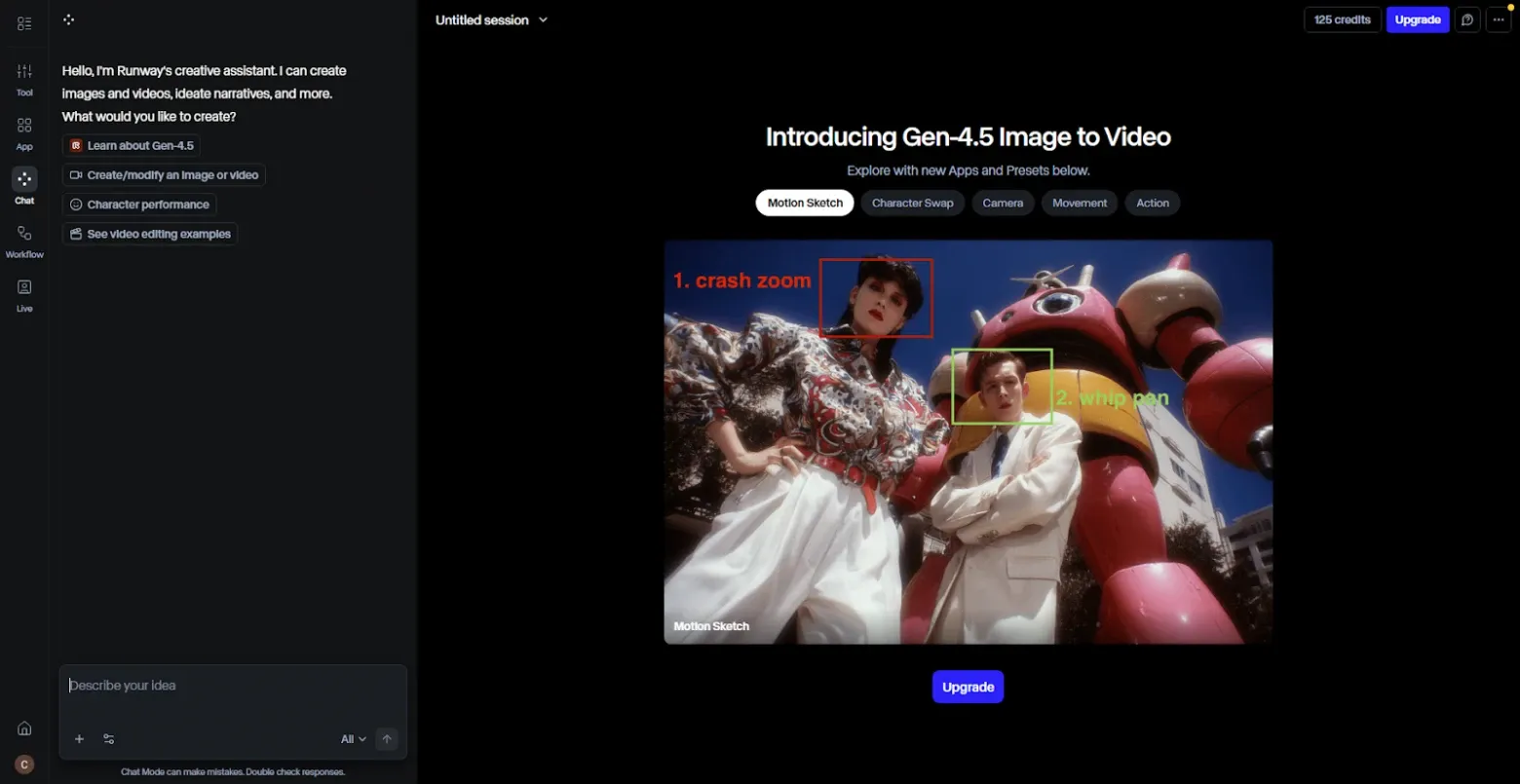Toggle the sidebar panel icon at top left

point(24,23)
